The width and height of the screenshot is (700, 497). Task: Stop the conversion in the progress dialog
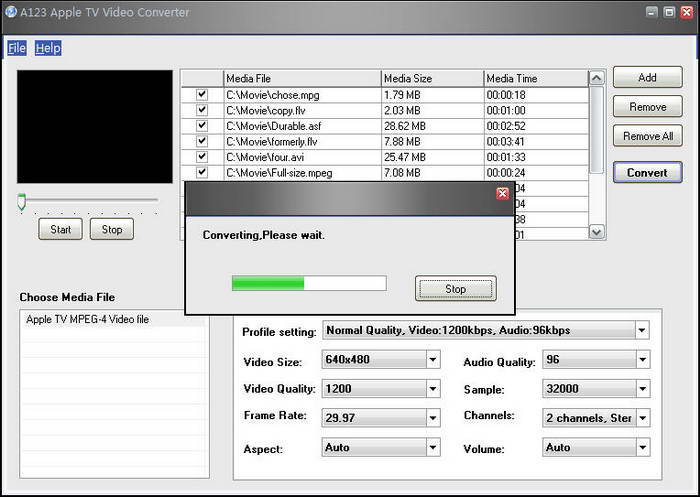(455, 289)
